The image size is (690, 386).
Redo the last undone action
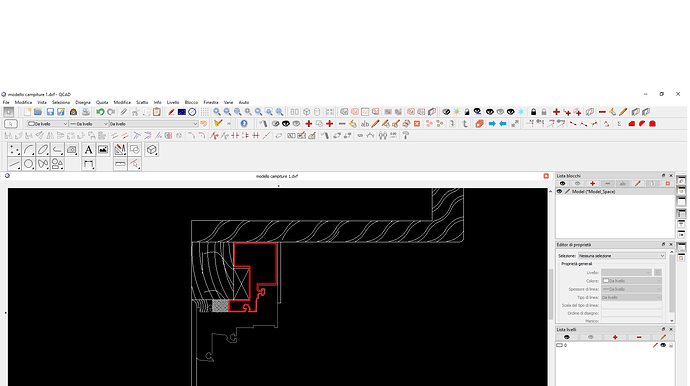point(111,112)
